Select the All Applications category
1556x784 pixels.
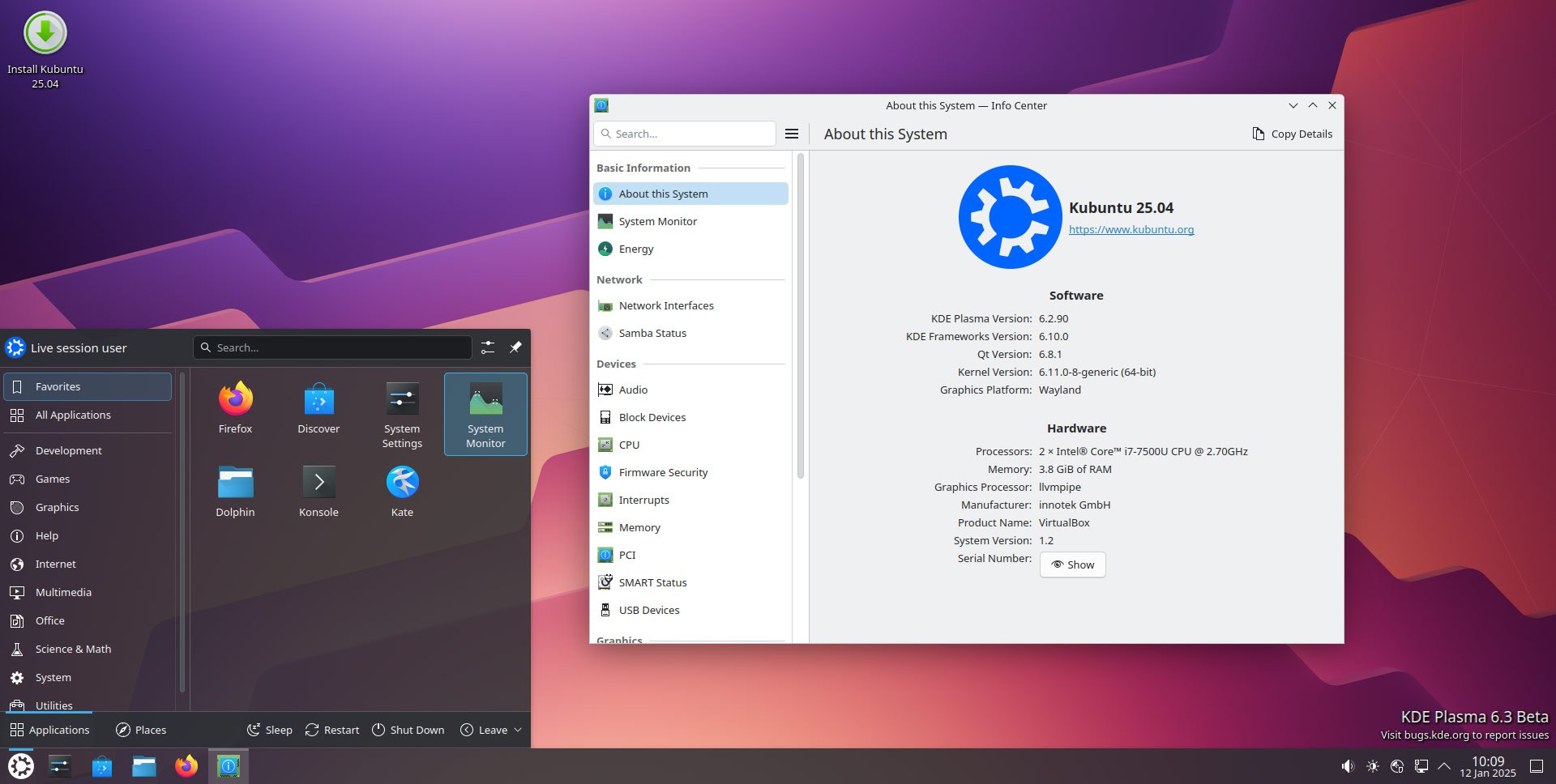click(x=88, y=415)
